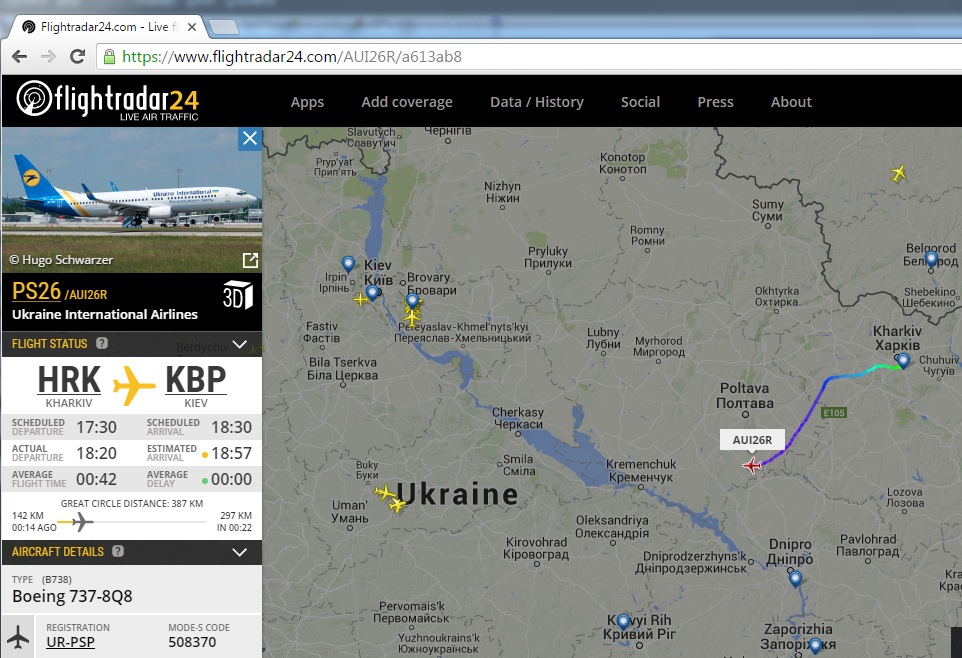
Task: Go back with browser back arrow
Action: coord(20,56)
